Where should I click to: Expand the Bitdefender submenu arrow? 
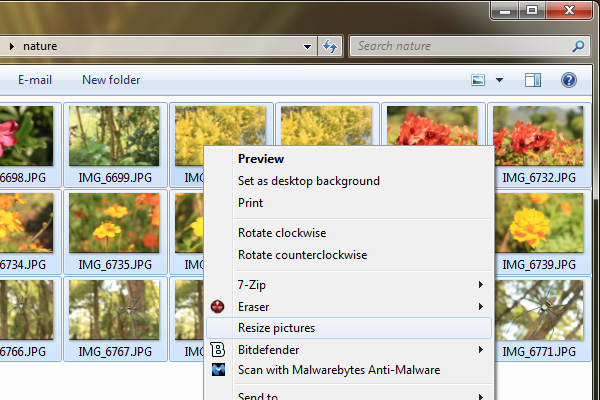481,350
